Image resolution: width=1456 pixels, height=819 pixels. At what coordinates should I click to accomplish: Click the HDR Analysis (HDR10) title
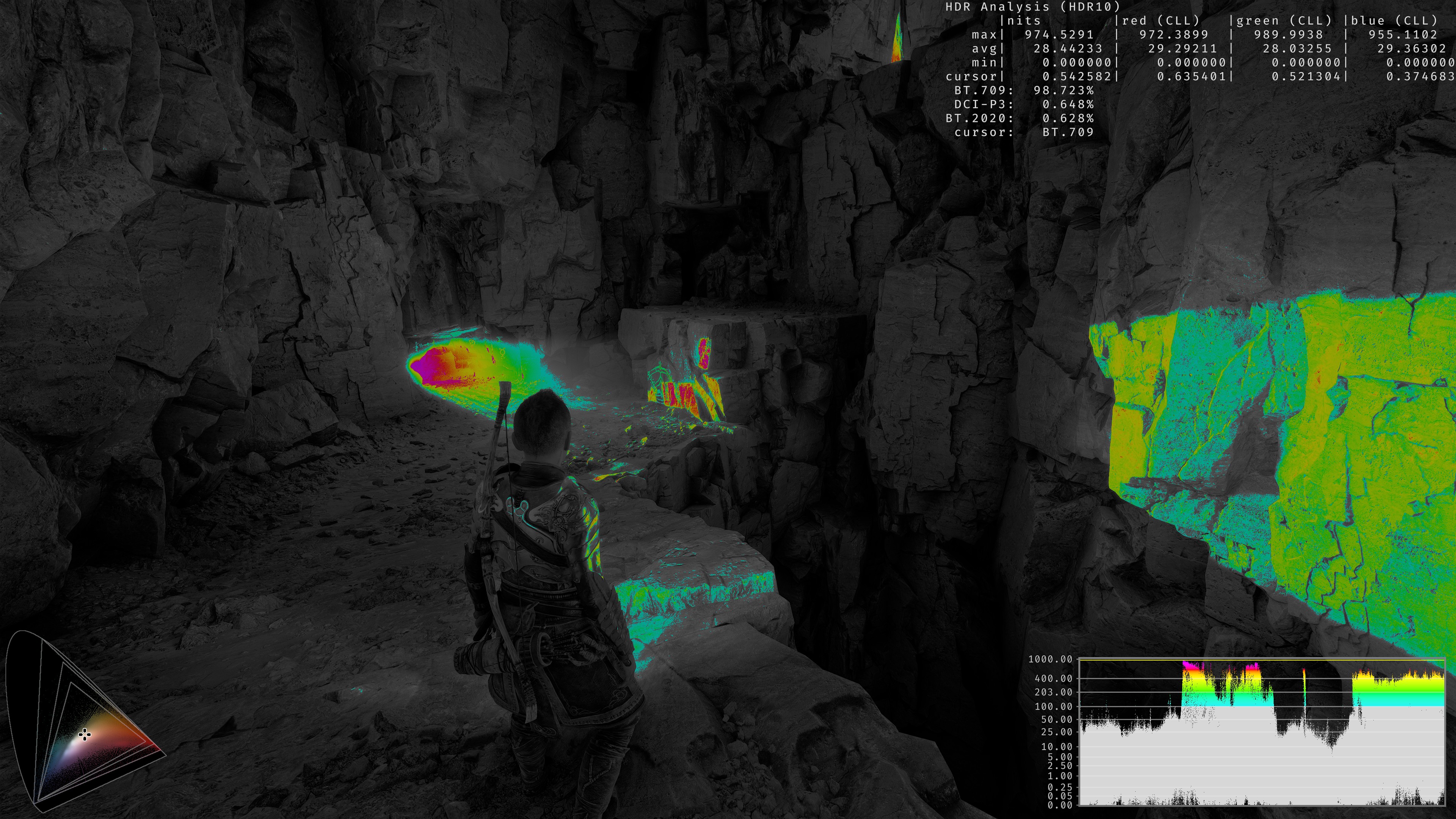pos(1032,7)
